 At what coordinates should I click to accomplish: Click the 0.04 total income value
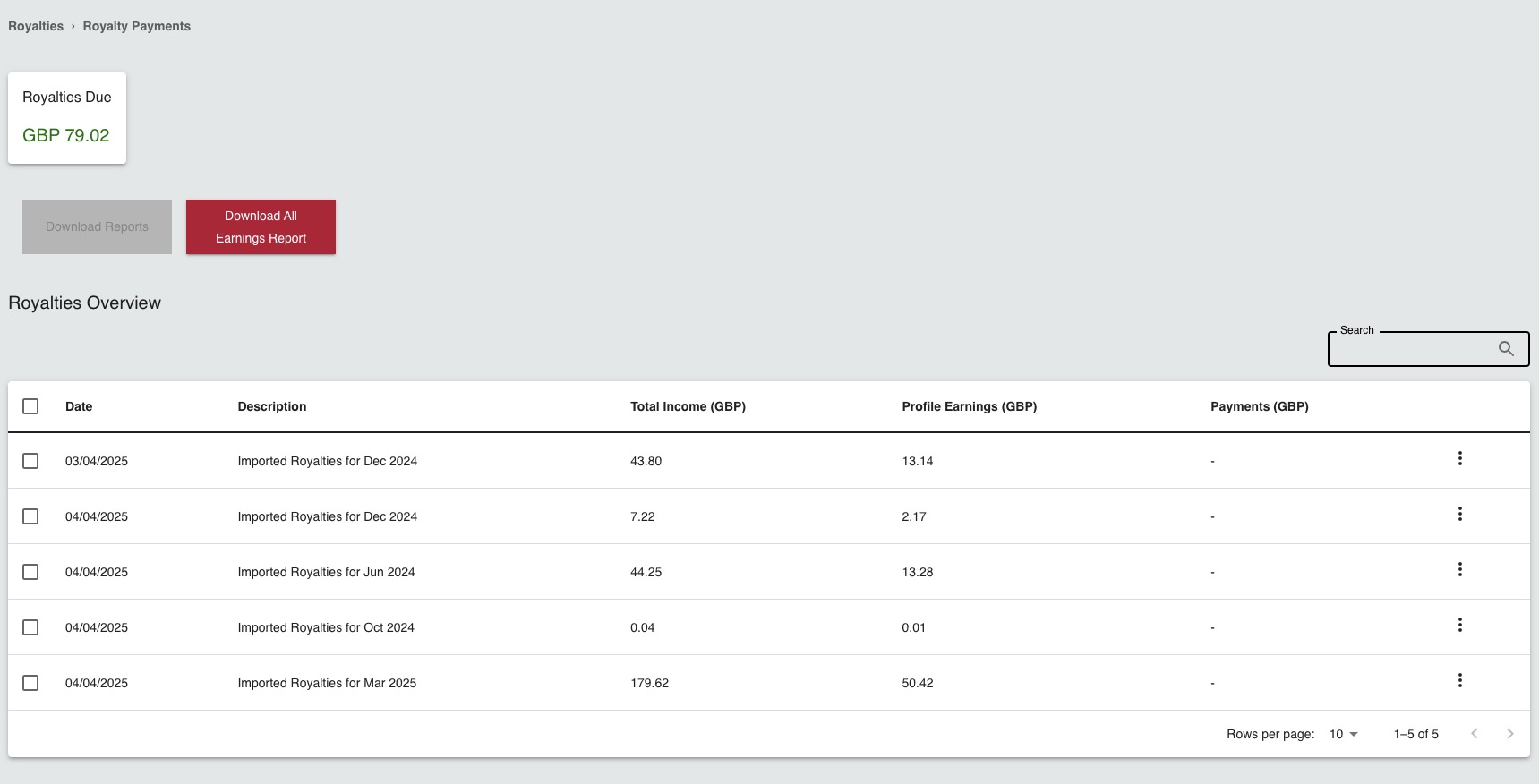[x=642, y=627]
